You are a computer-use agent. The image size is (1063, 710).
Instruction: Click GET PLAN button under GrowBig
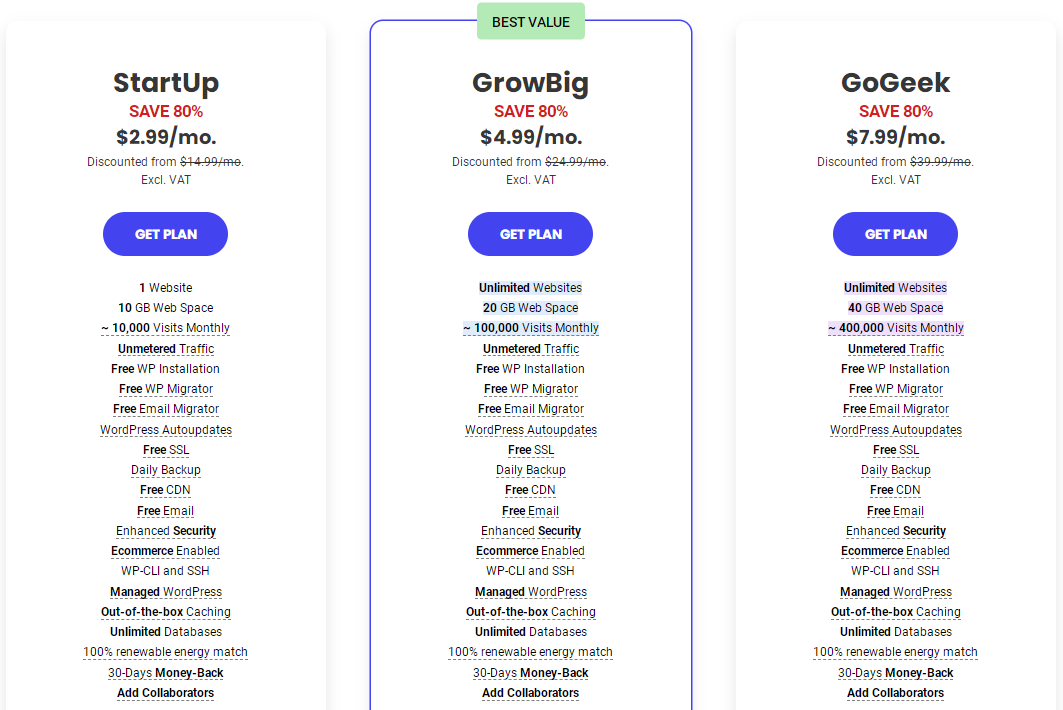coord(530,234)
